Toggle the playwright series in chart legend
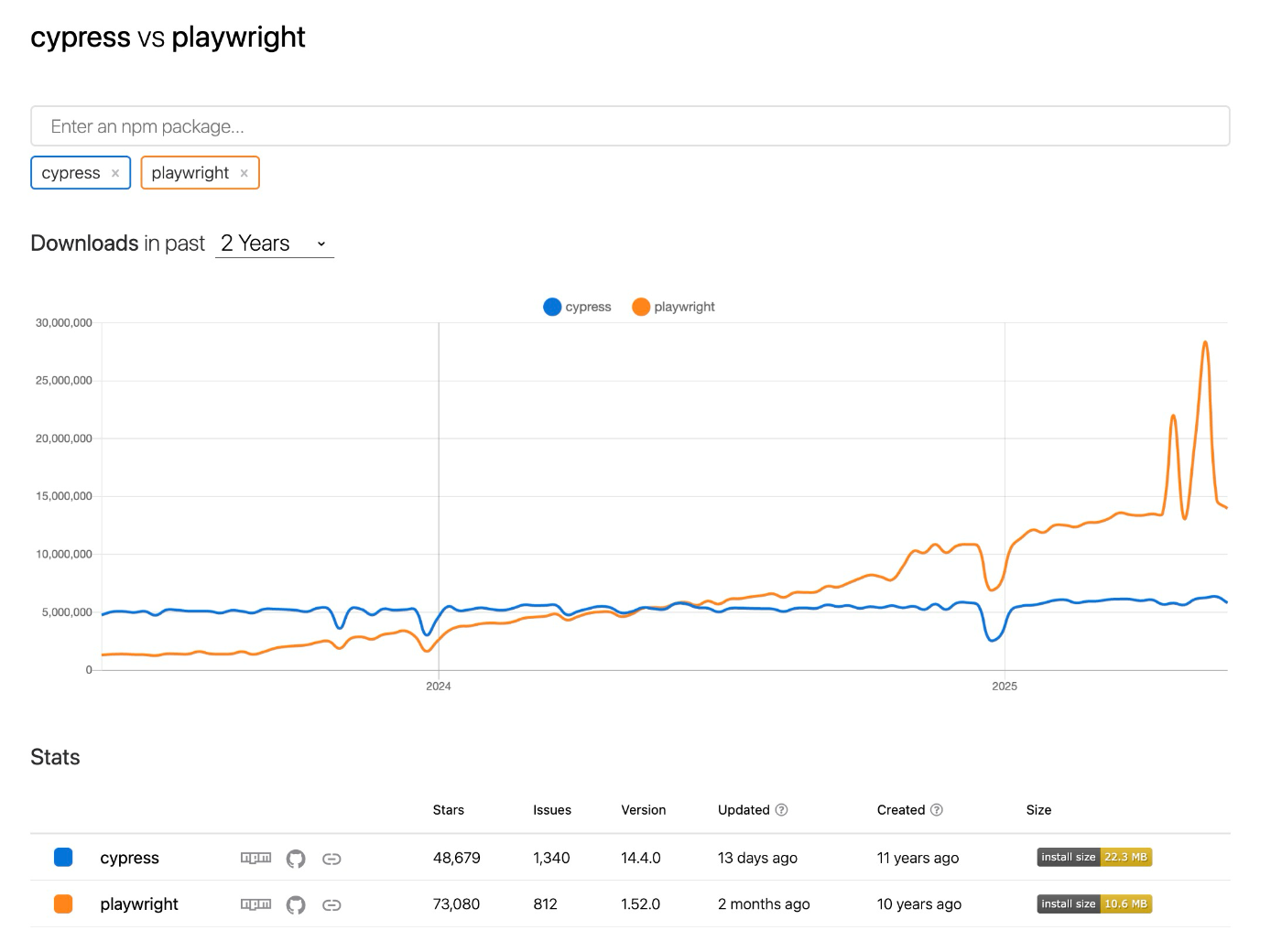 point(673,307)
